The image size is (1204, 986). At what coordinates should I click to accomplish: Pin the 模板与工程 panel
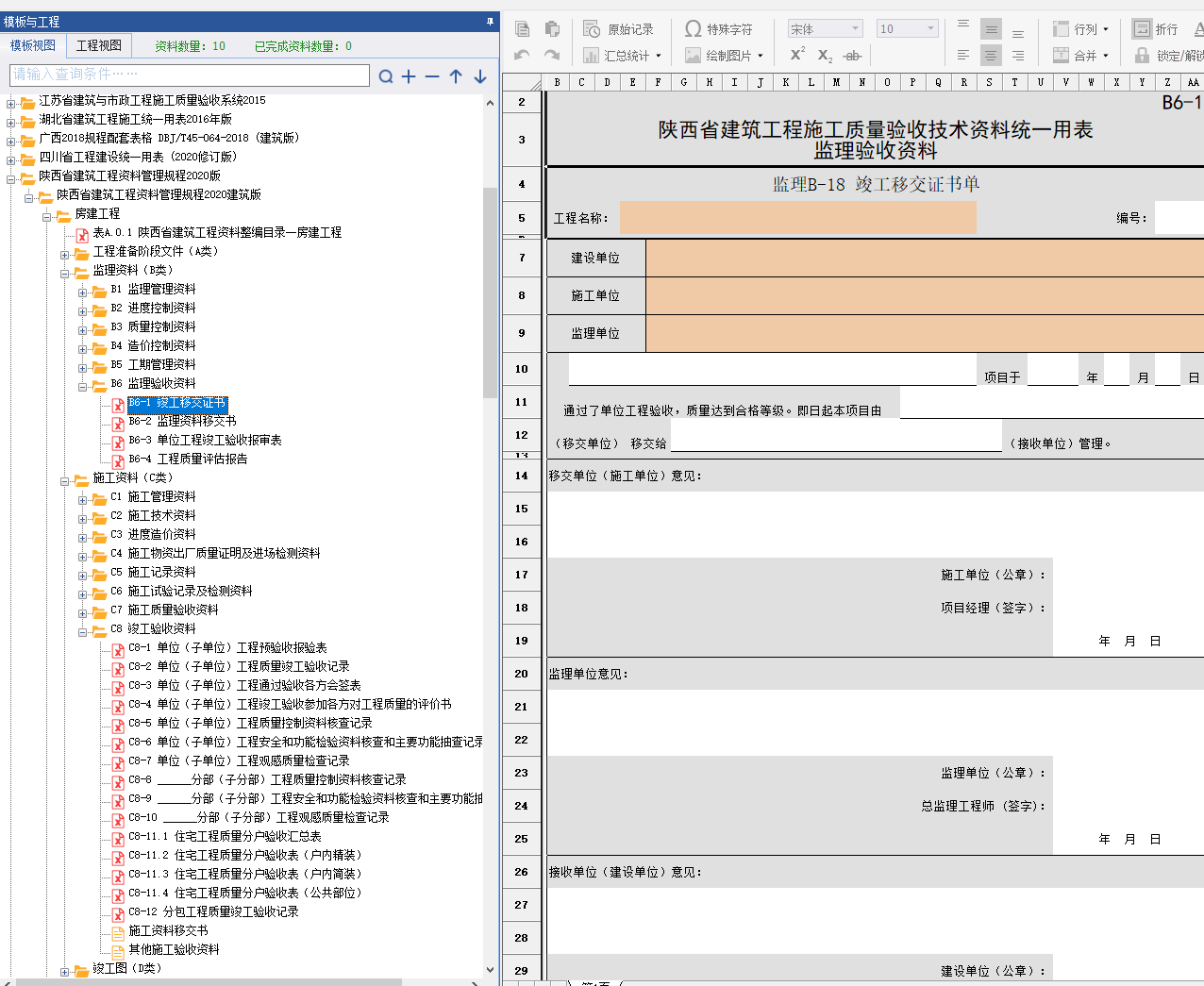click(490, 21)
